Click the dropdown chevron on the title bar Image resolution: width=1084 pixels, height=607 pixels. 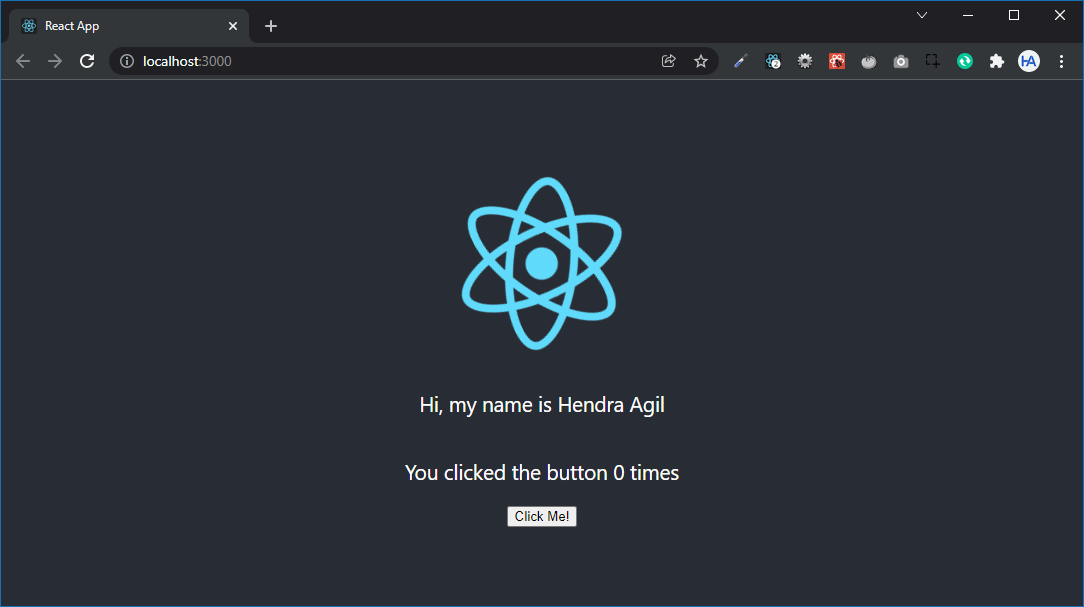[921, 15]
